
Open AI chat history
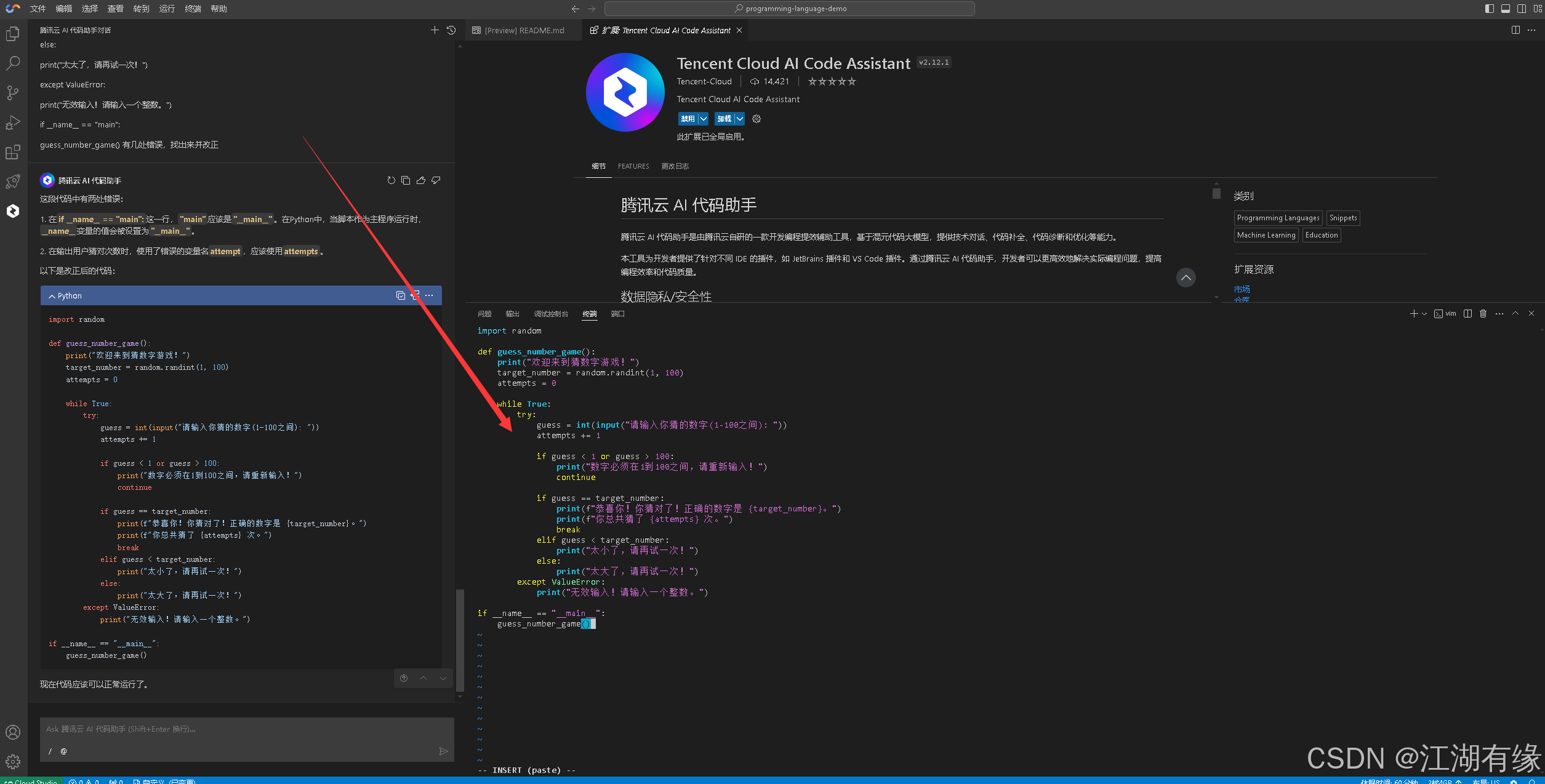pyautogui.click(x=451, y=30)
